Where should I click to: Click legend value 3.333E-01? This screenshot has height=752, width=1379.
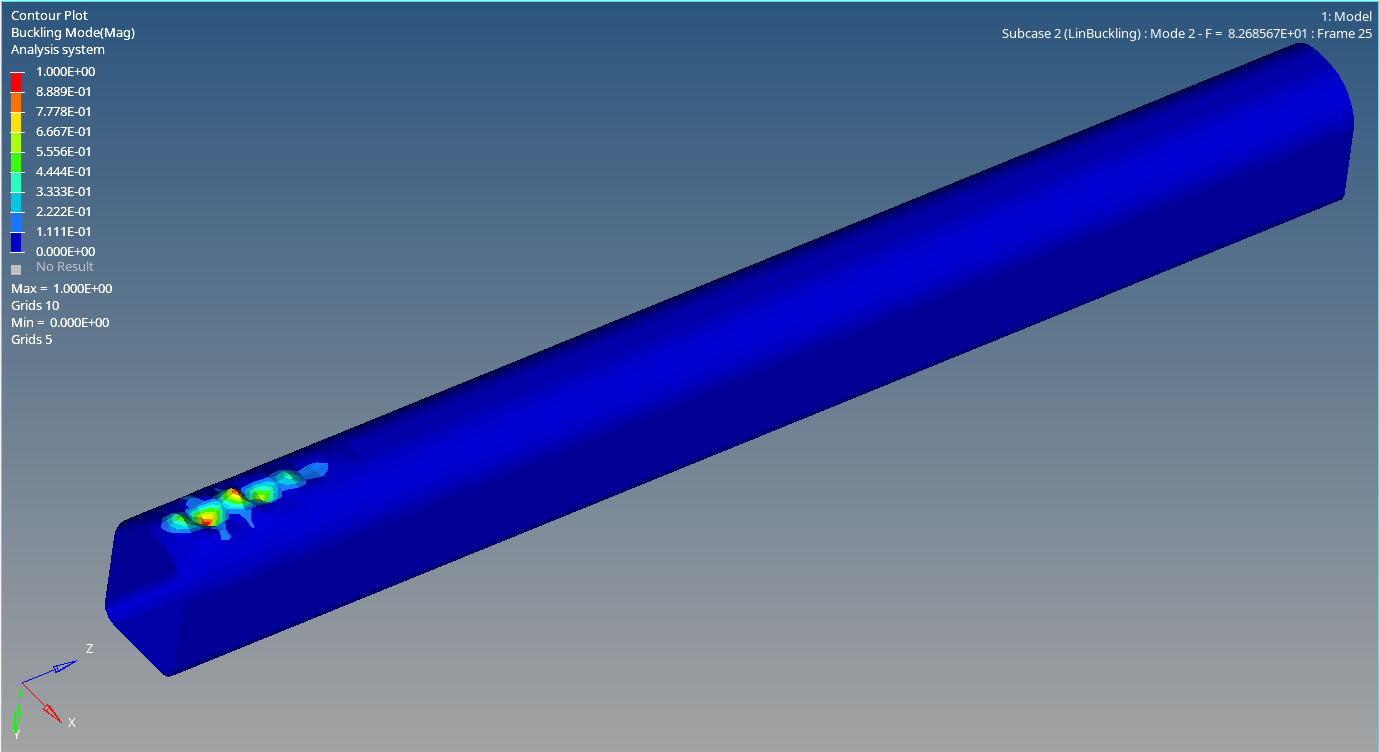pyautogui.click(x=64, y=192)
